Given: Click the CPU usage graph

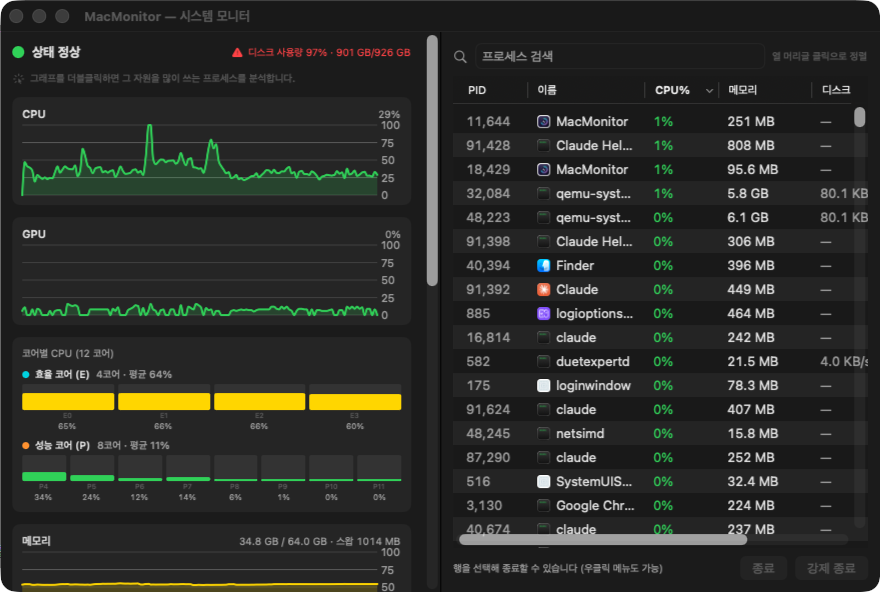Looking at the screenshot, I should coord(199,160).
